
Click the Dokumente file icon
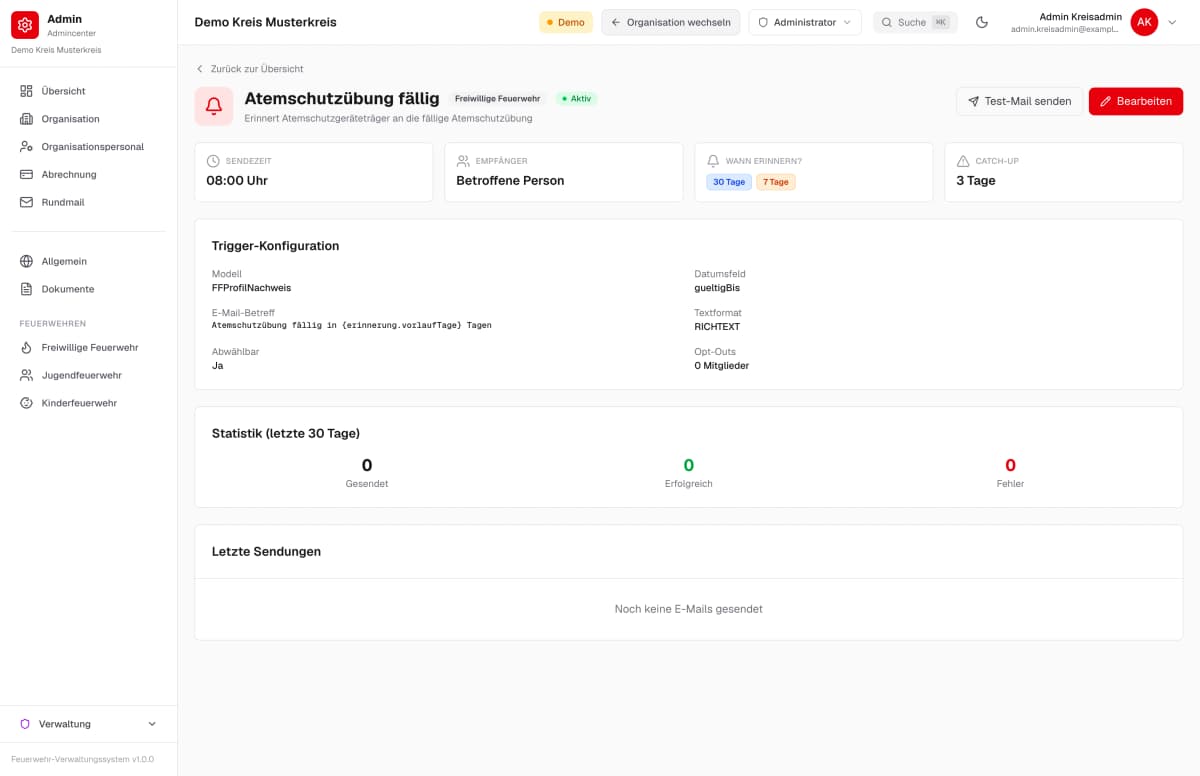tap(26, 290)
